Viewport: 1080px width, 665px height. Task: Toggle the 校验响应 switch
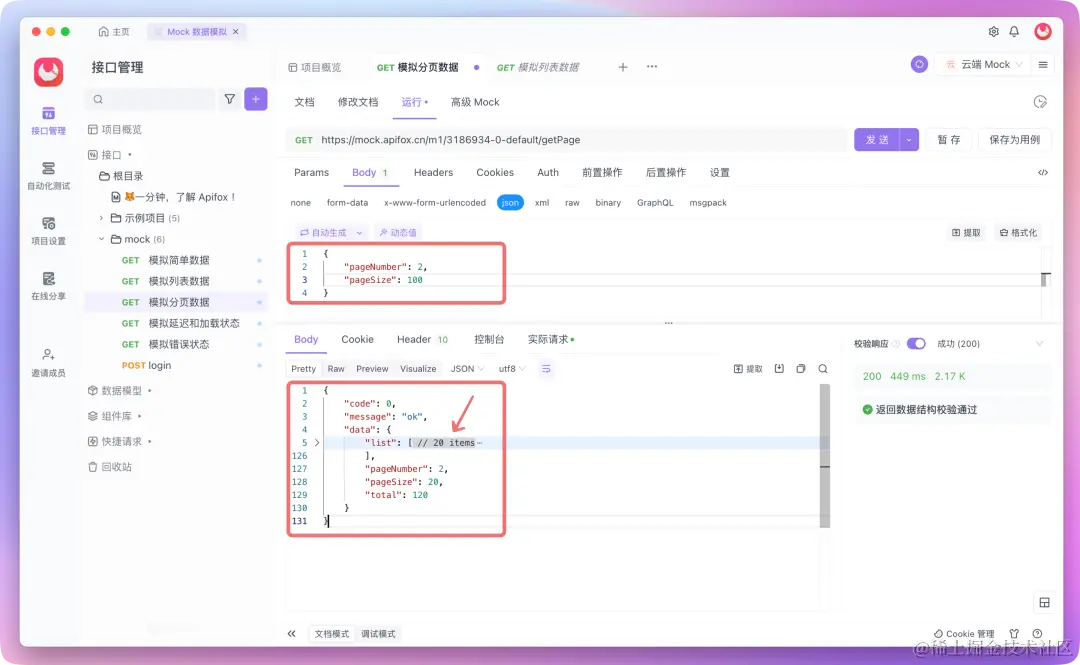(x=915, y=343)
